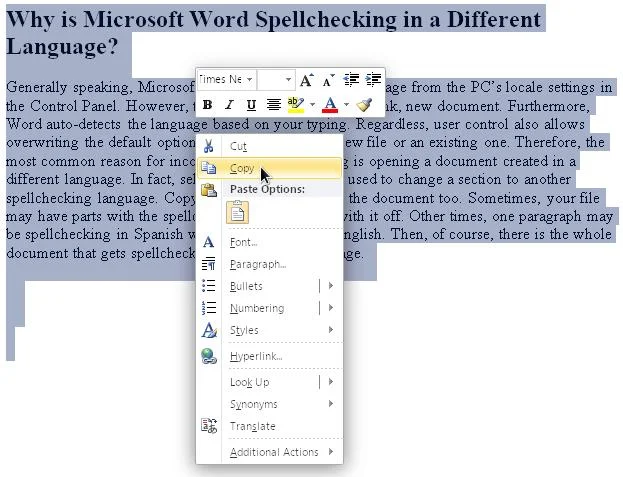The image size is (623, 477).
Task: Click the Copy pages icon
Action: click(x=209, y=168)
